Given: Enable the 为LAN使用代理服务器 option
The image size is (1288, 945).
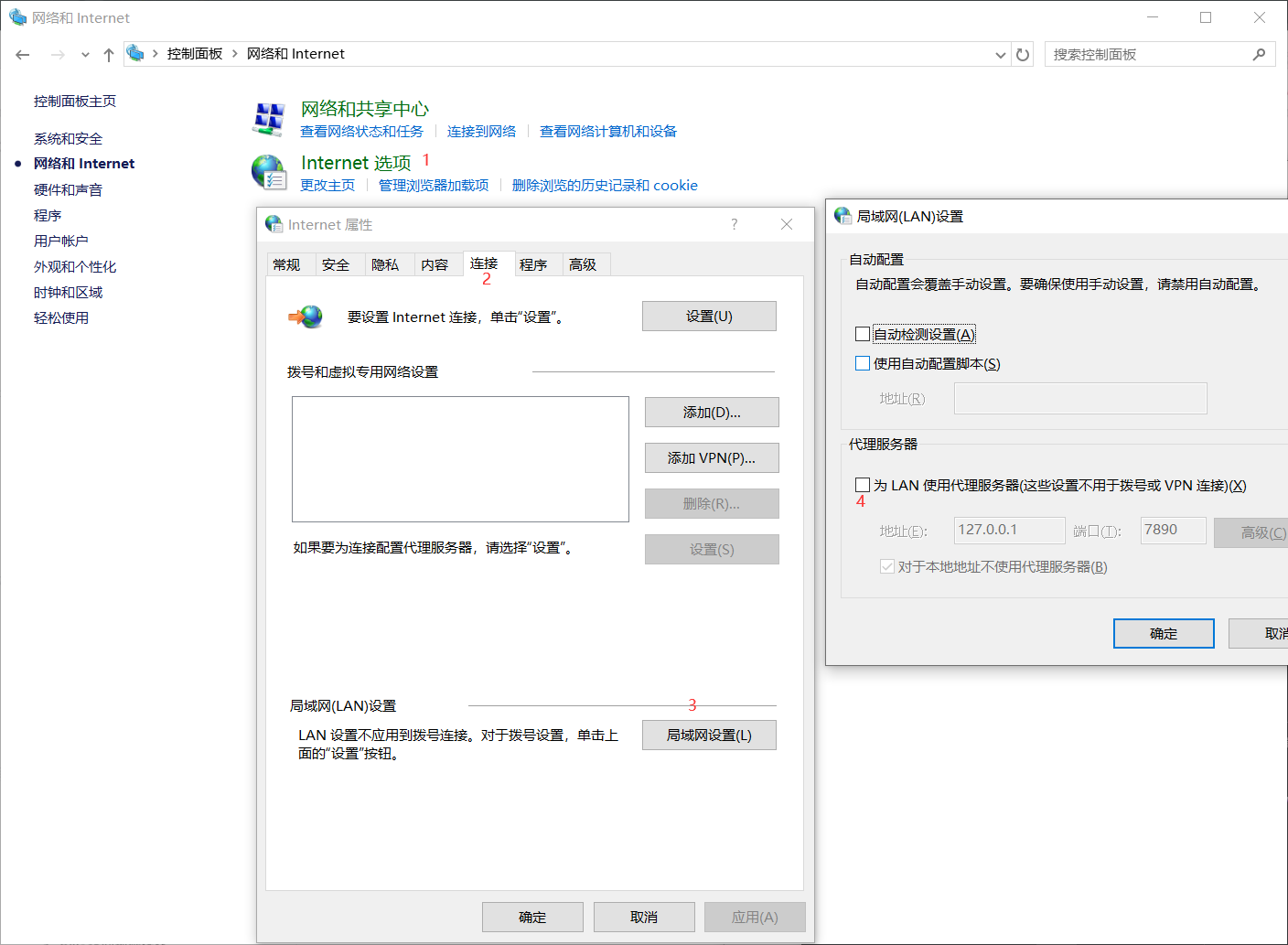Looking at the screenshot, I should pos(863,484).
